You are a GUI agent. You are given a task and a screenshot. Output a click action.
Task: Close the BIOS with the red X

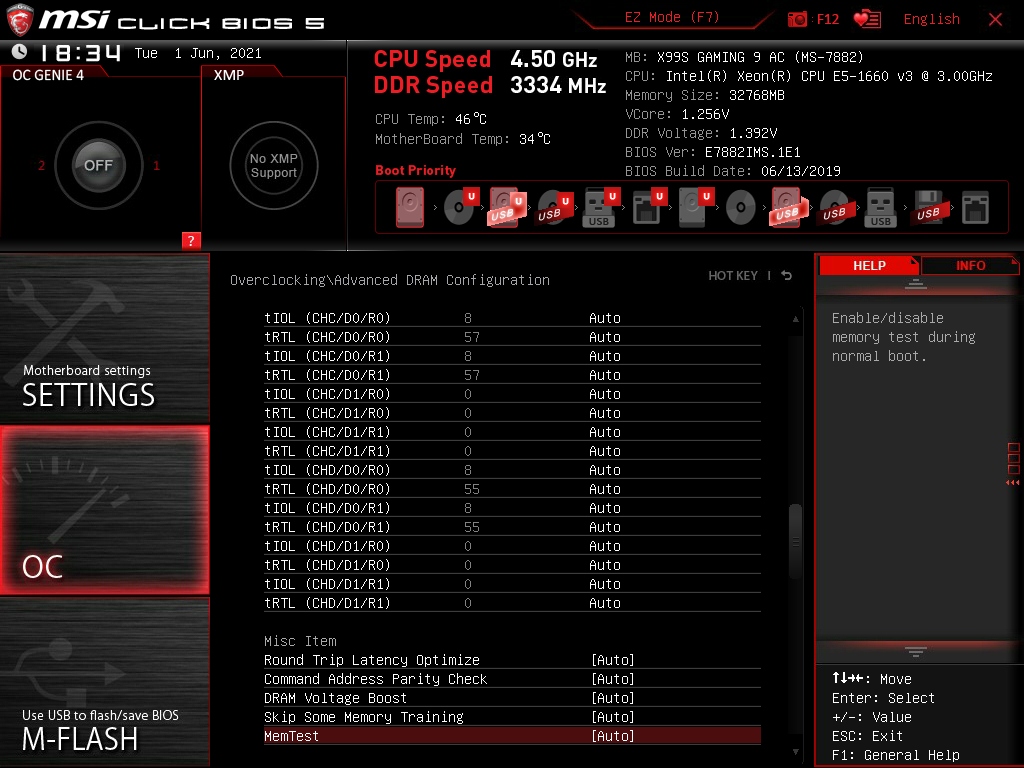pos(995,19)
